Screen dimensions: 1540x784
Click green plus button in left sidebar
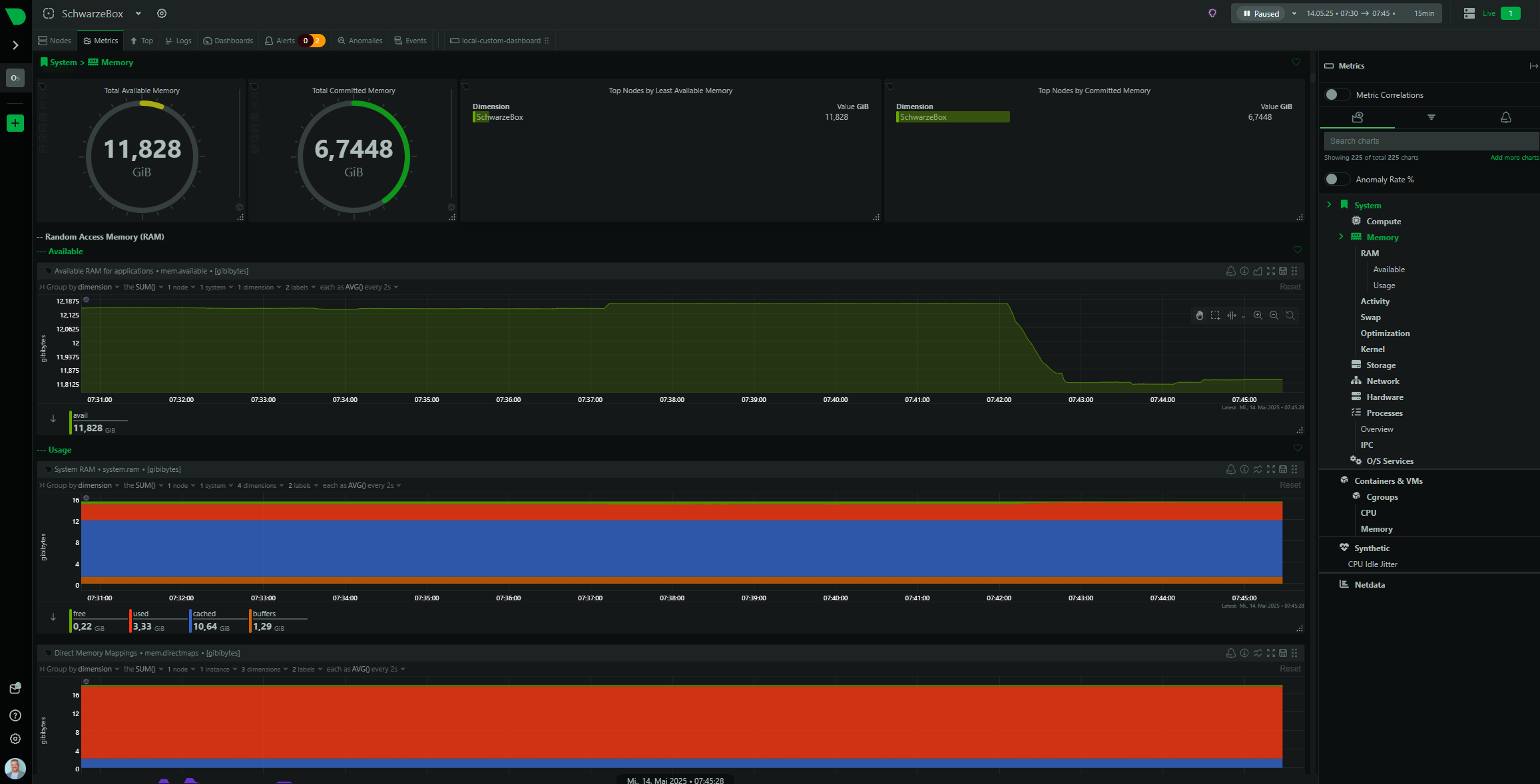coord(15,123)
